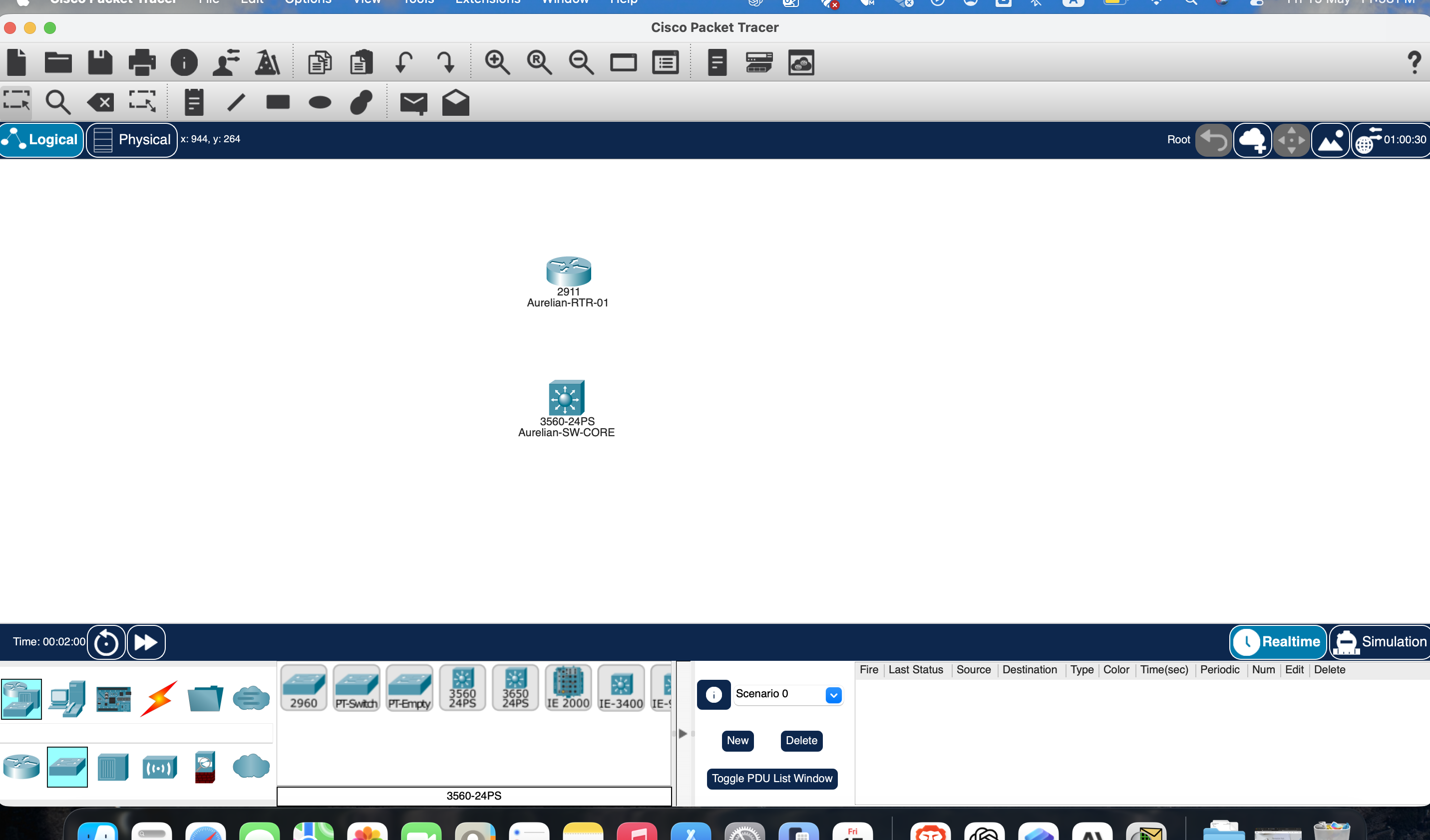
Task: Open Network Information icon
Action: click(x=184, y=62)
